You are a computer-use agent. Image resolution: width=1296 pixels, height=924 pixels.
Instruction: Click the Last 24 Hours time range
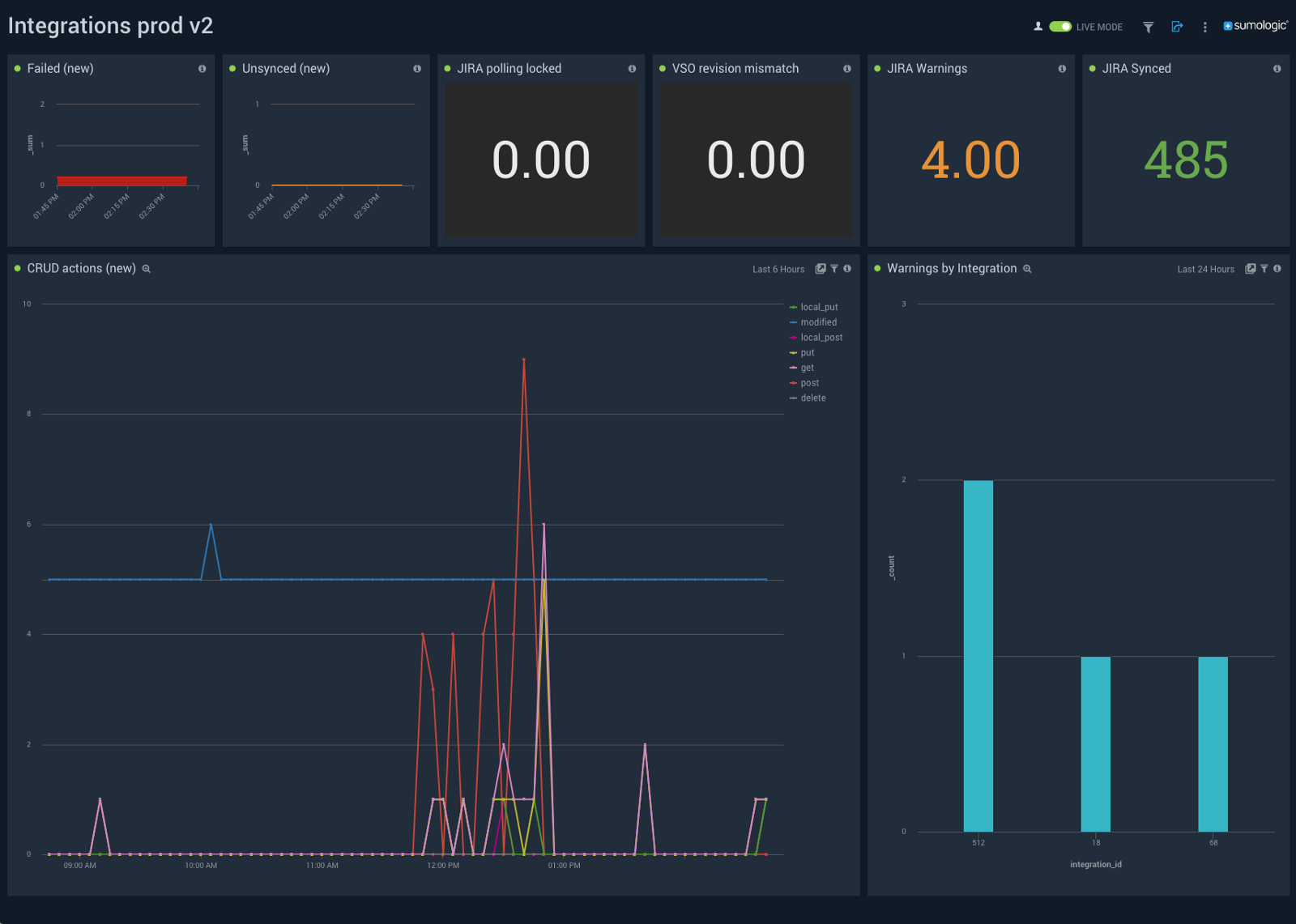(1205, 270)
